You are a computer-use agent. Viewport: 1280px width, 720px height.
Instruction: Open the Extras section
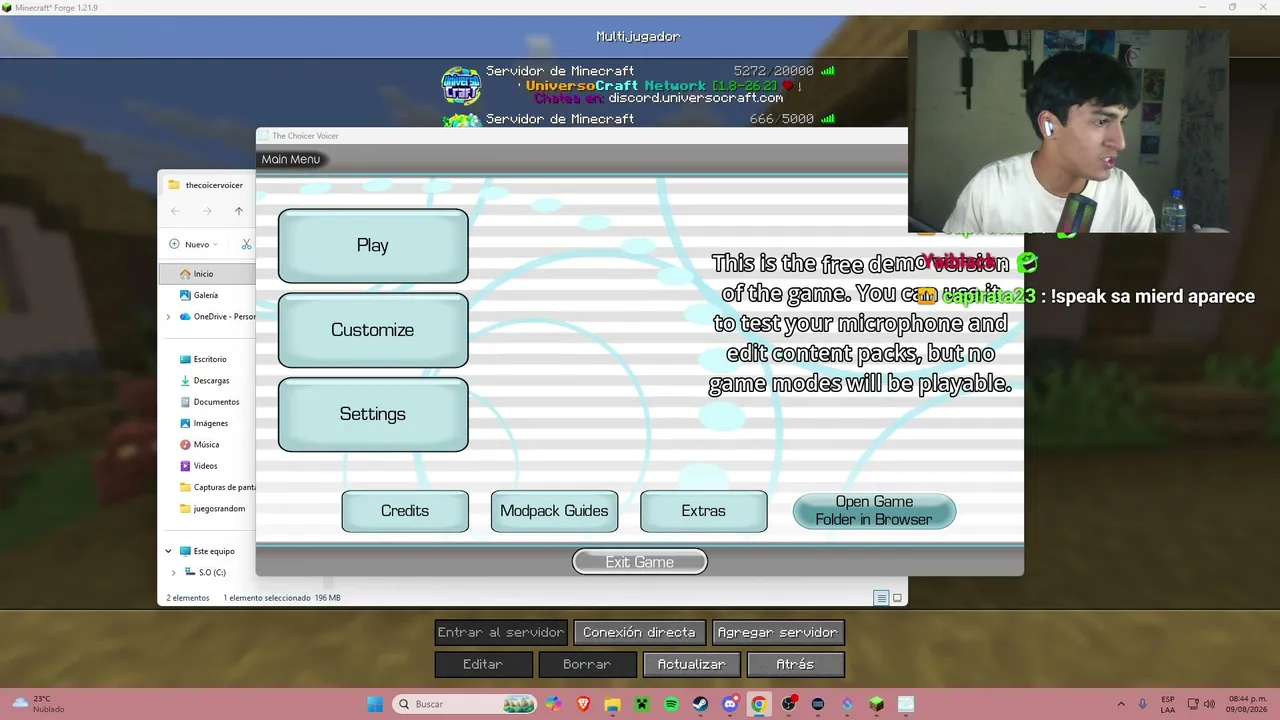704,511
